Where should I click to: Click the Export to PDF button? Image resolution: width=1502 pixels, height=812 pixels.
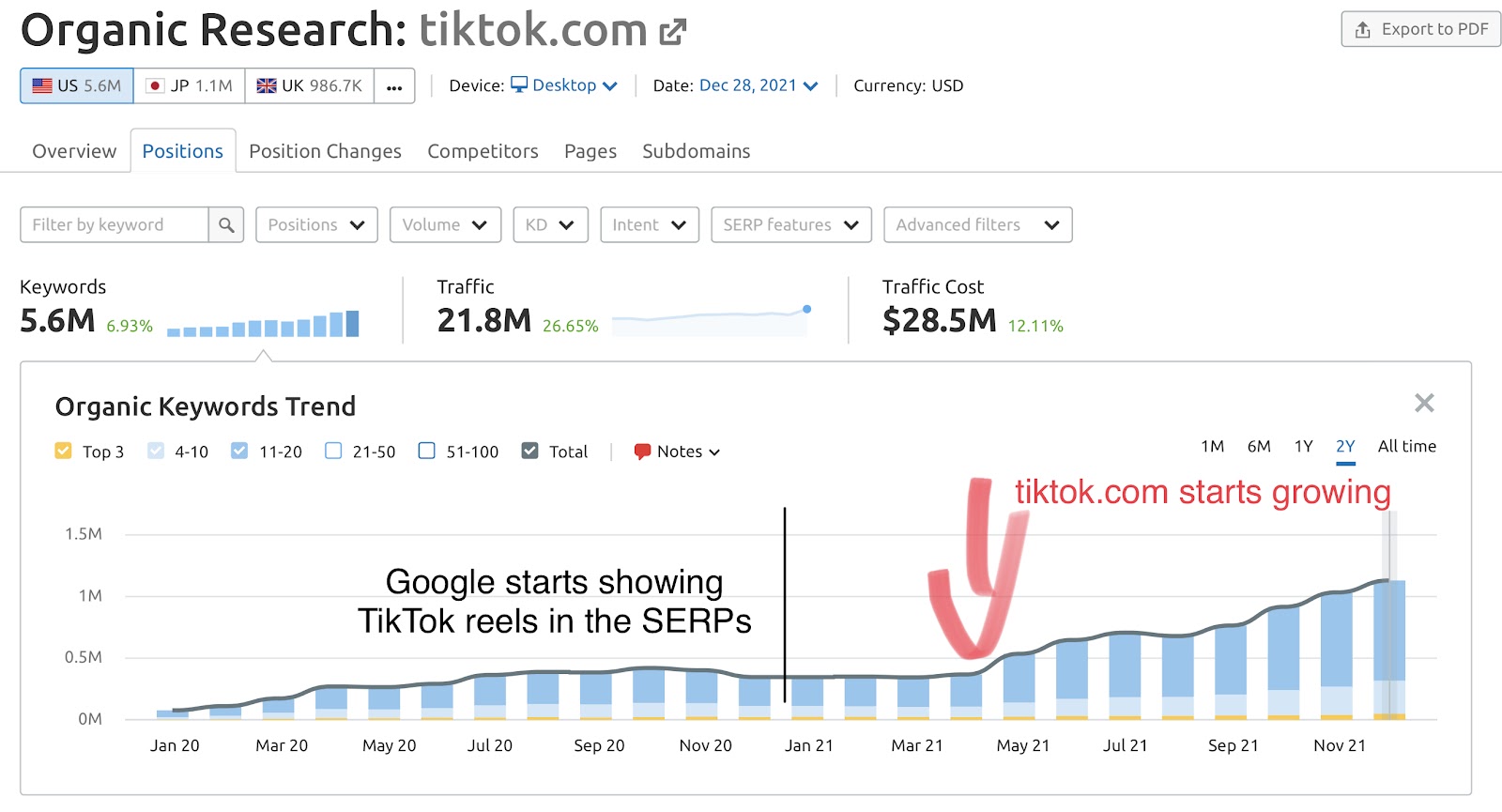pos(1420,29)
